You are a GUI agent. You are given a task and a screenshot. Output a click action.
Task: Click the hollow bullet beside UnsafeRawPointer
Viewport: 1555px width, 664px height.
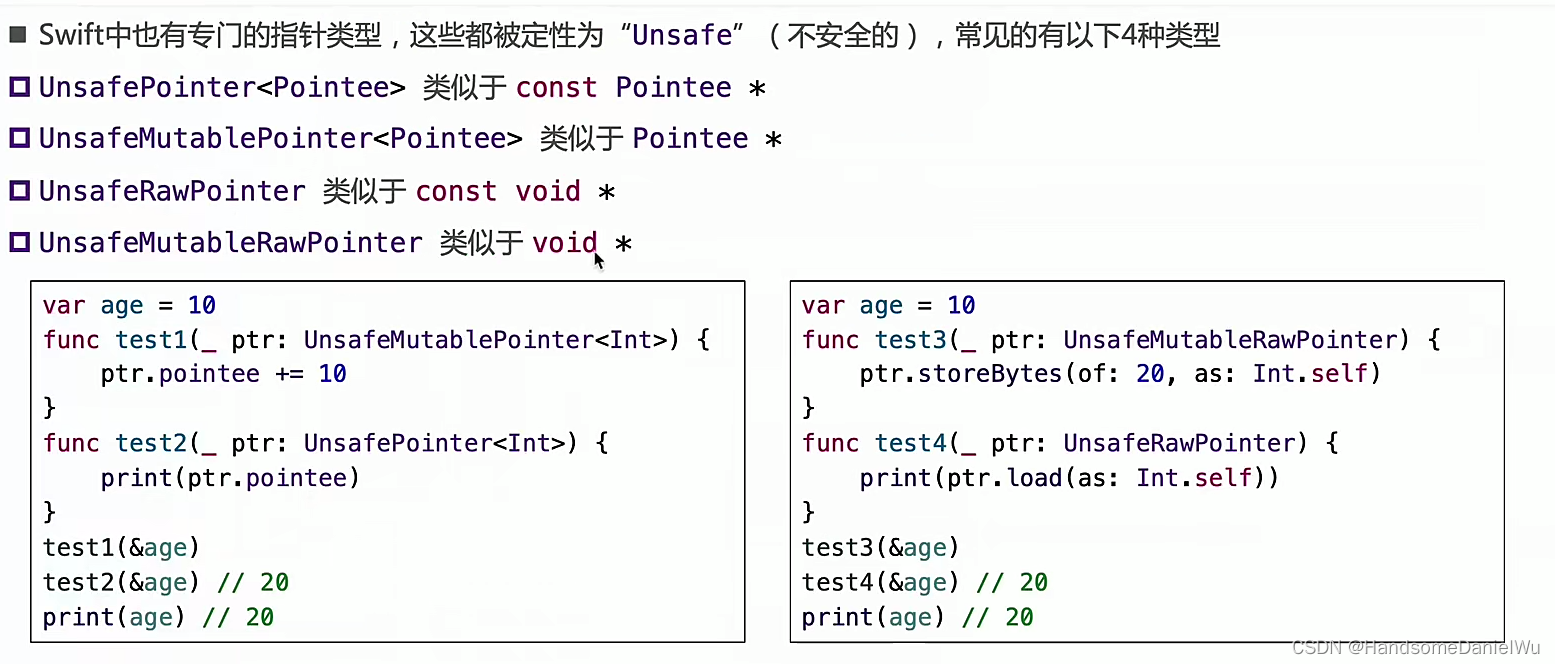pos(19,191)
